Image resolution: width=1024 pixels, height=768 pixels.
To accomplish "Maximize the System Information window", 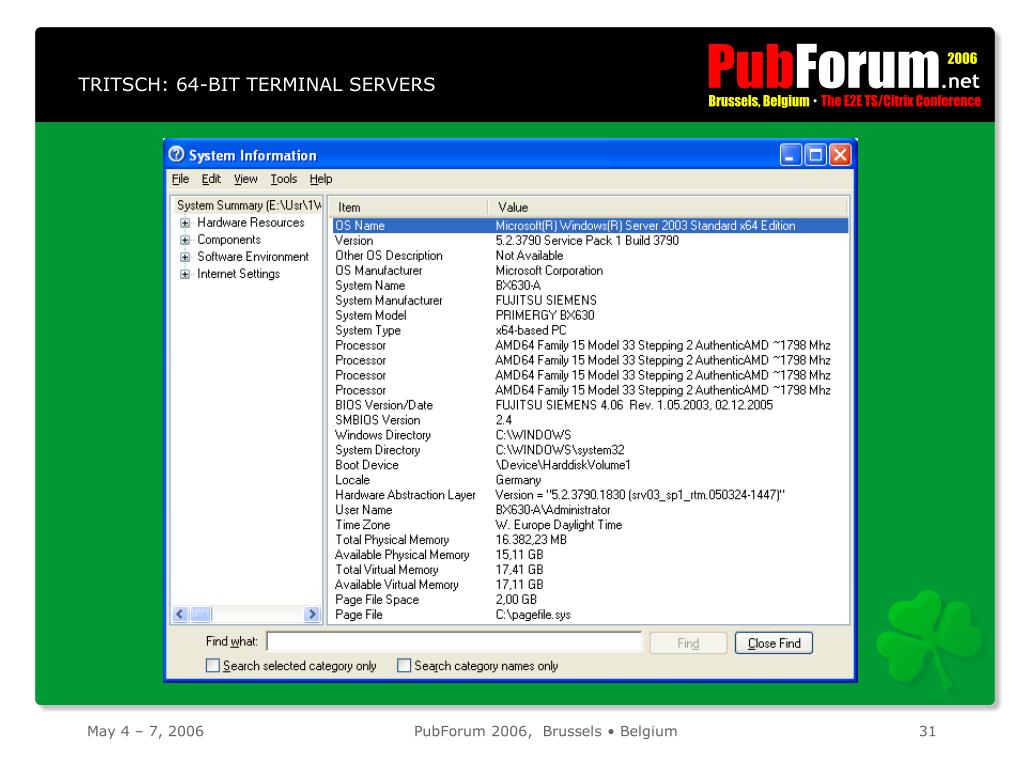I will 815,155.
